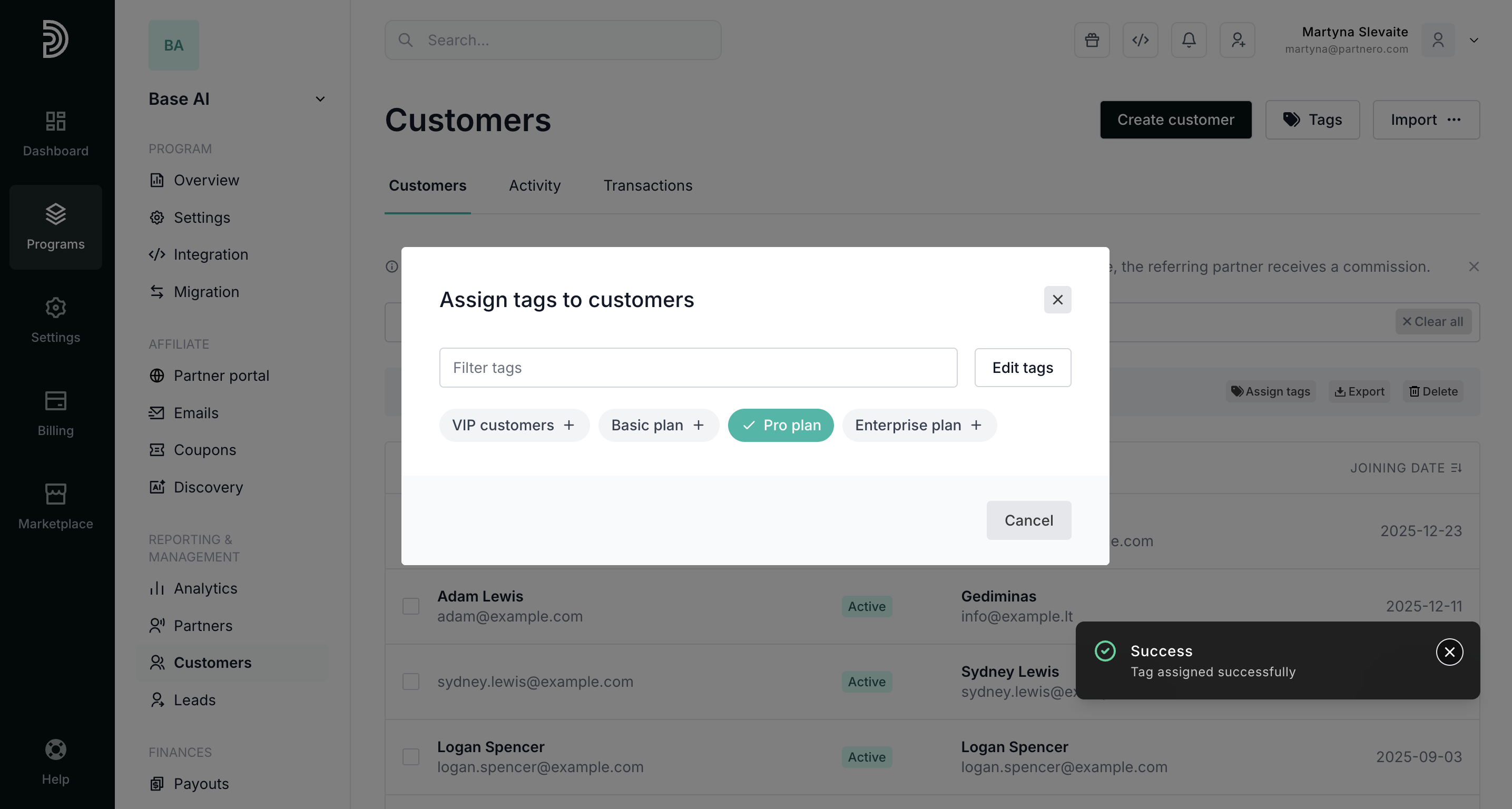1512x809 pixels.
Task: Open Marketplace from the left sidebar
Action: tap(56, 506)
